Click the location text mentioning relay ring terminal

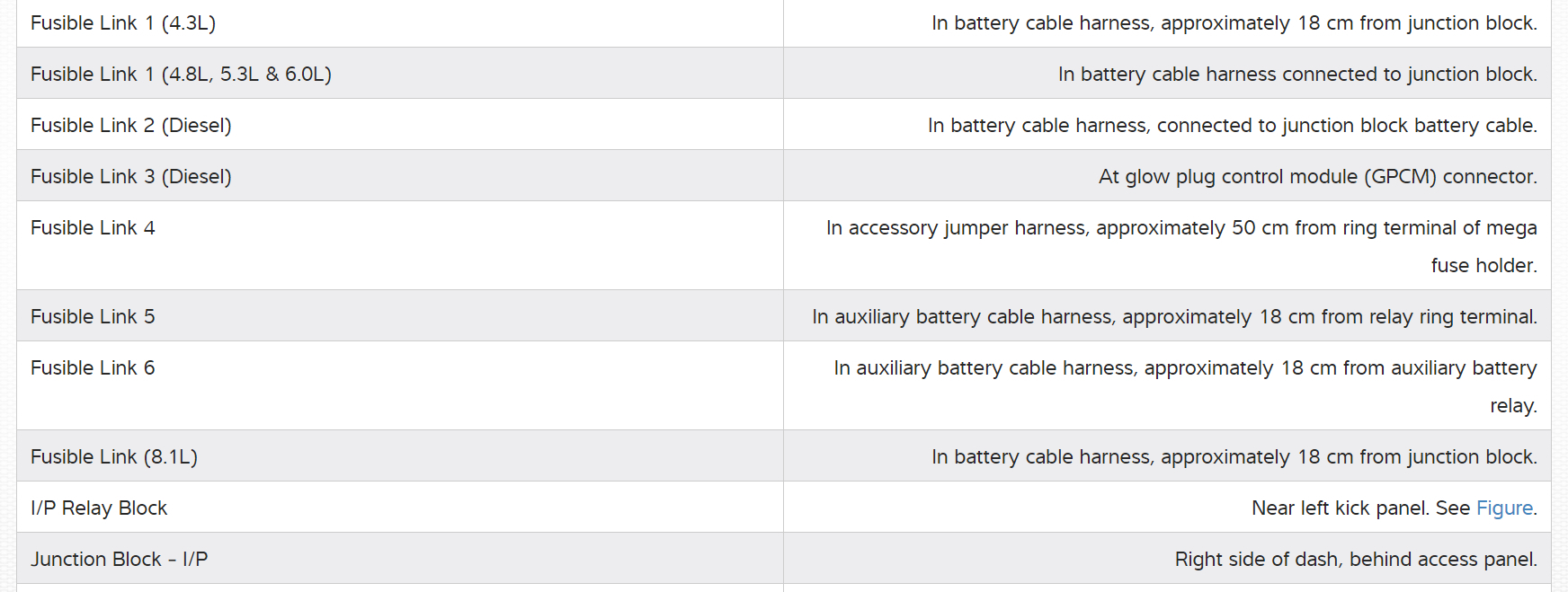click(x=1174, y=317)
